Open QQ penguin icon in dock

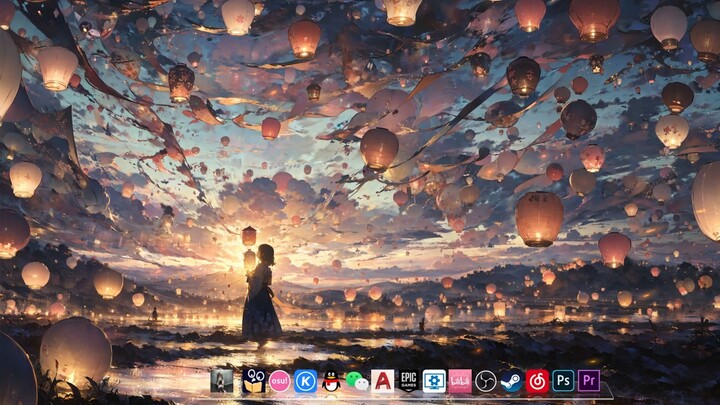pyautogui.click(x=331, y=381)
